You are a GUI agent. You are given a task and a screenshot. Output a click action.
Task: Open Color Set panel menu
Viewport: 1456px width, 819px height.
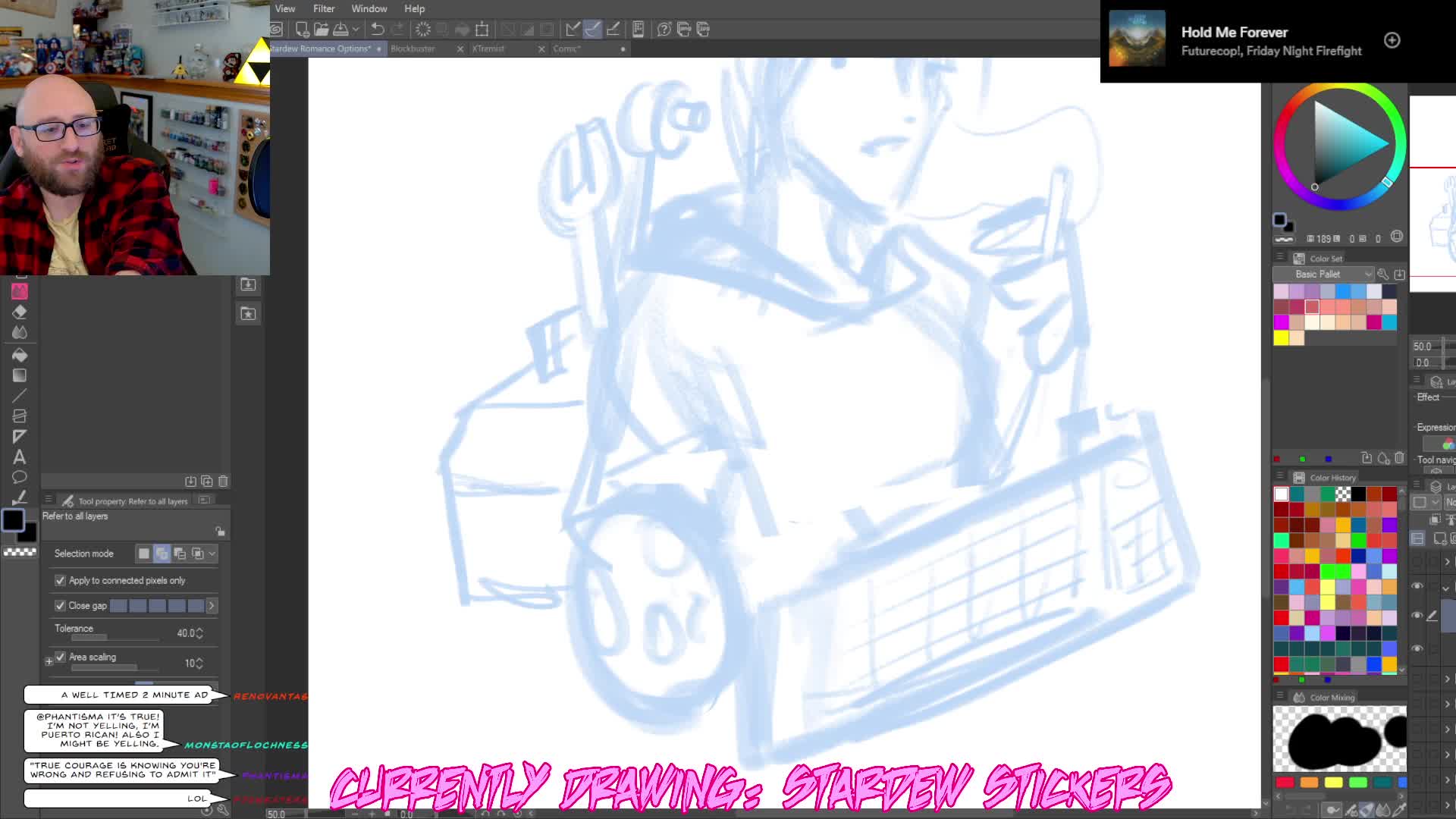[x=1280, y=258]
